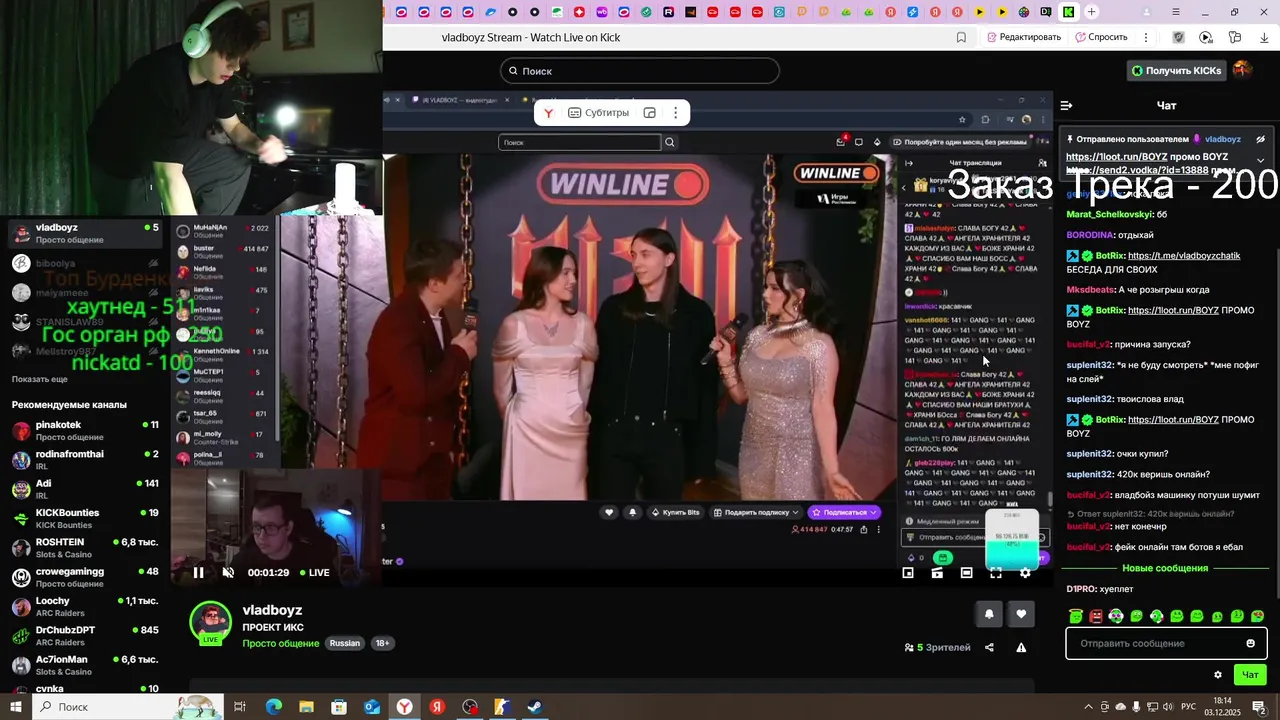
Task: Click Редактировать in the browser address bar
Action: pos(1024,37)
